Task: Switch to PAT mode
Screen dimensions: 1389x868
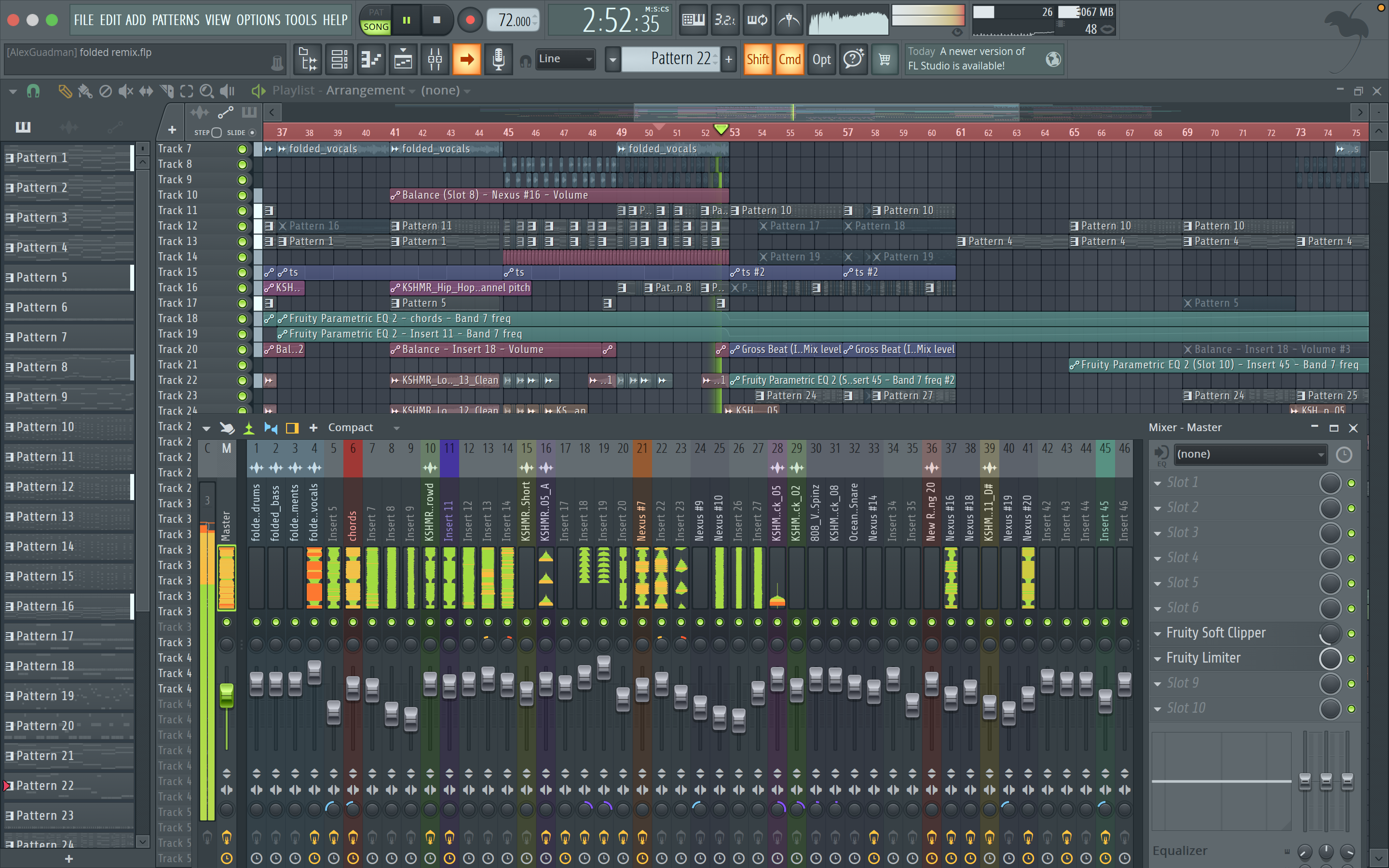Action: pyautogui.click(x=376, y=12)
